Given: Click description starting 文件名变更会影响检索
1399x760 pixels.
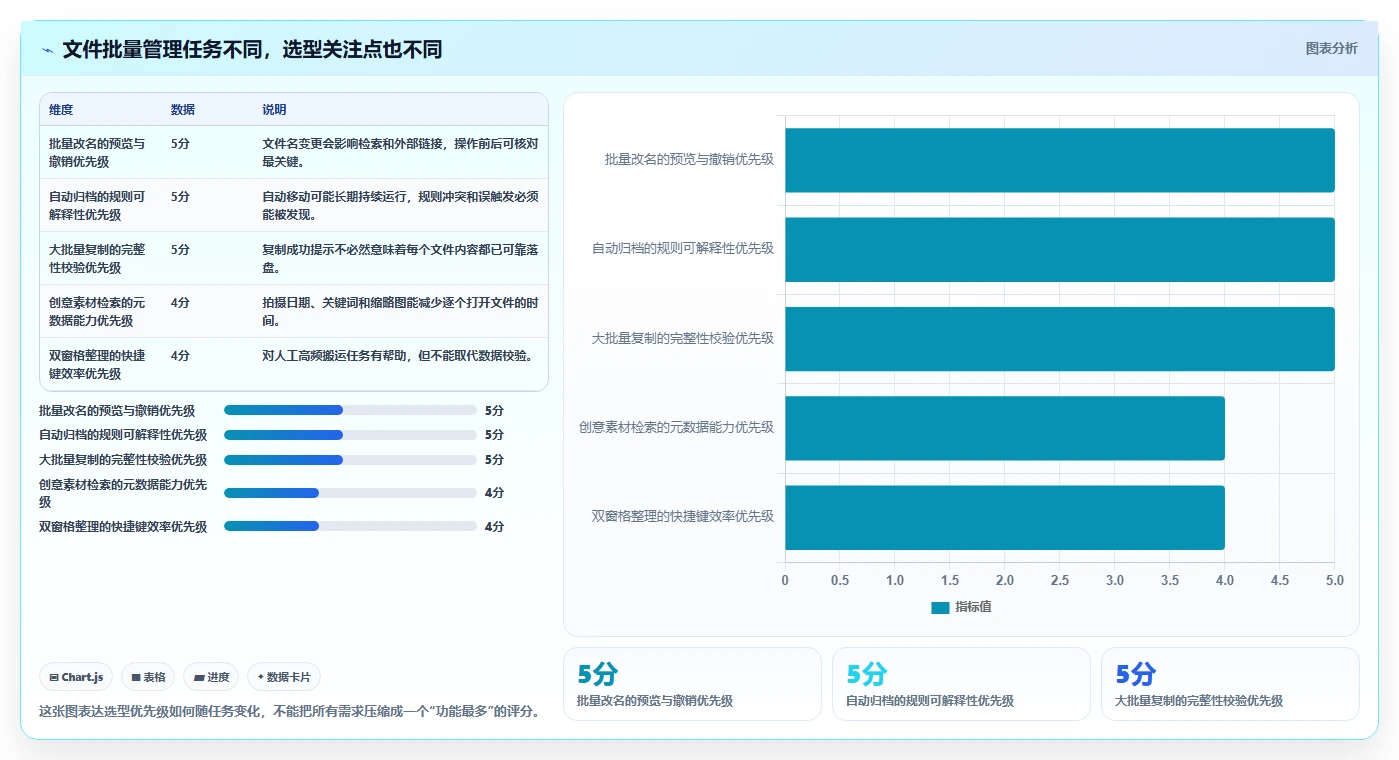Looking at the screenshot, I should coord(400,152).
